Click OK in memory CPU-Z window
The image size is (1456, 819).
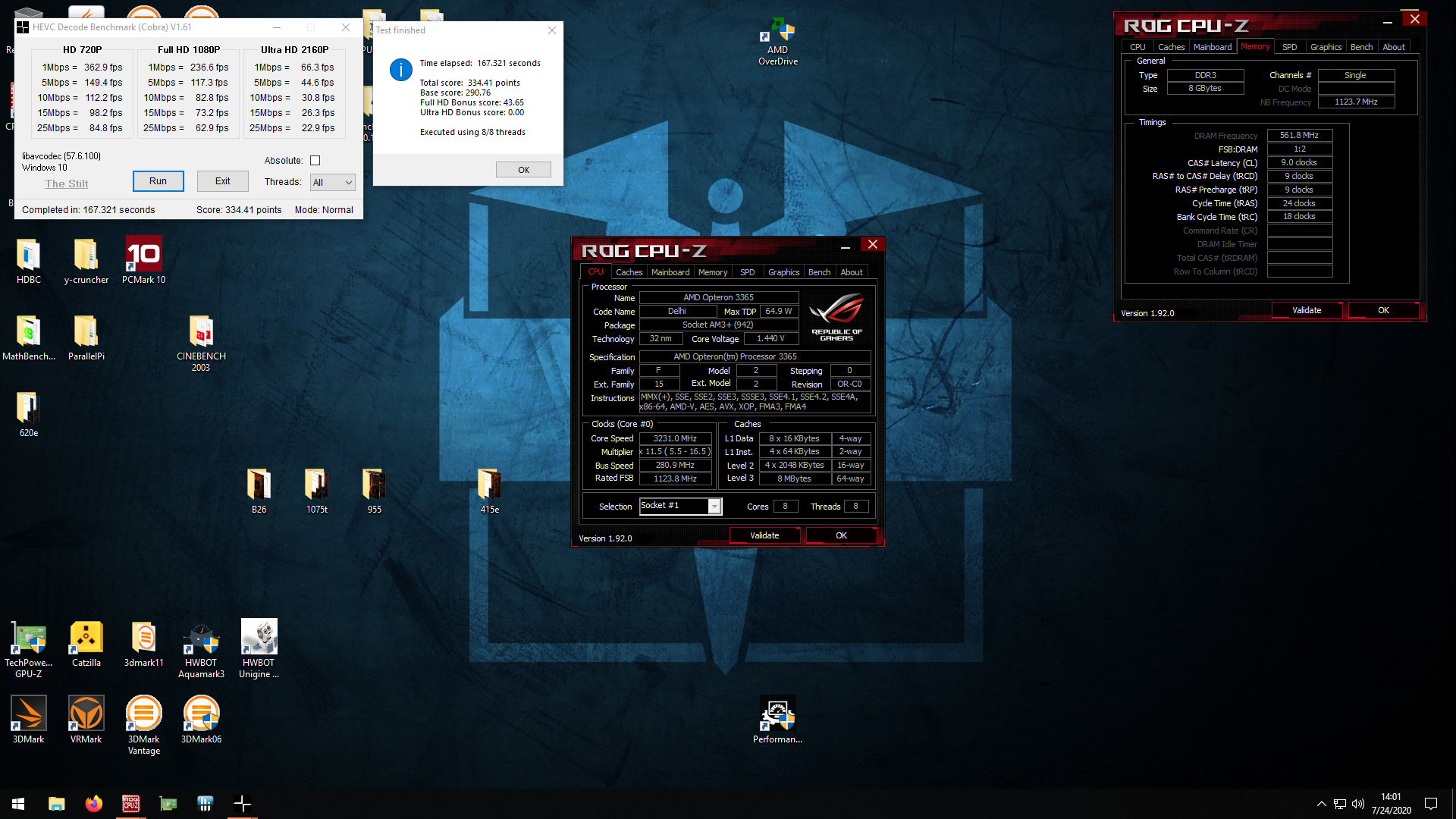pos(1383,310)
